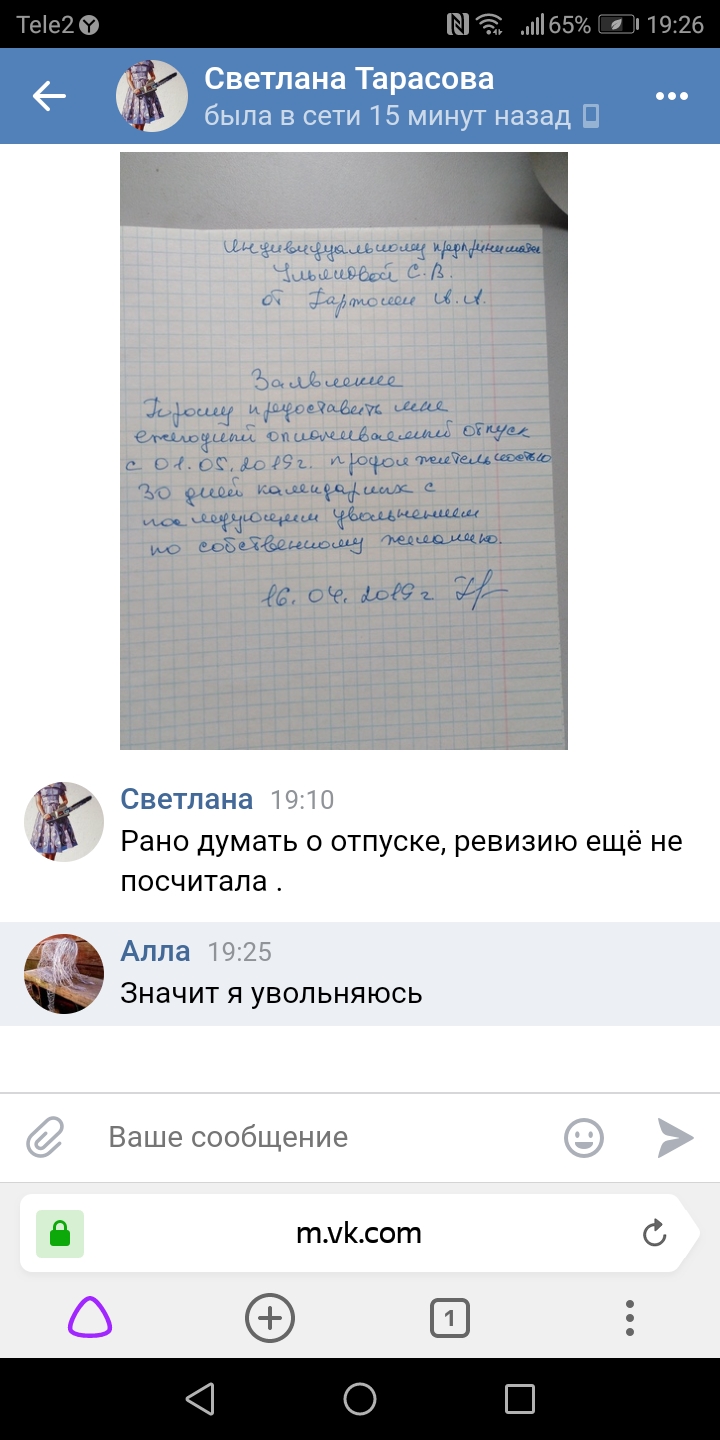Open Светлана Тарасова's header avatar

tap(152, 96)
